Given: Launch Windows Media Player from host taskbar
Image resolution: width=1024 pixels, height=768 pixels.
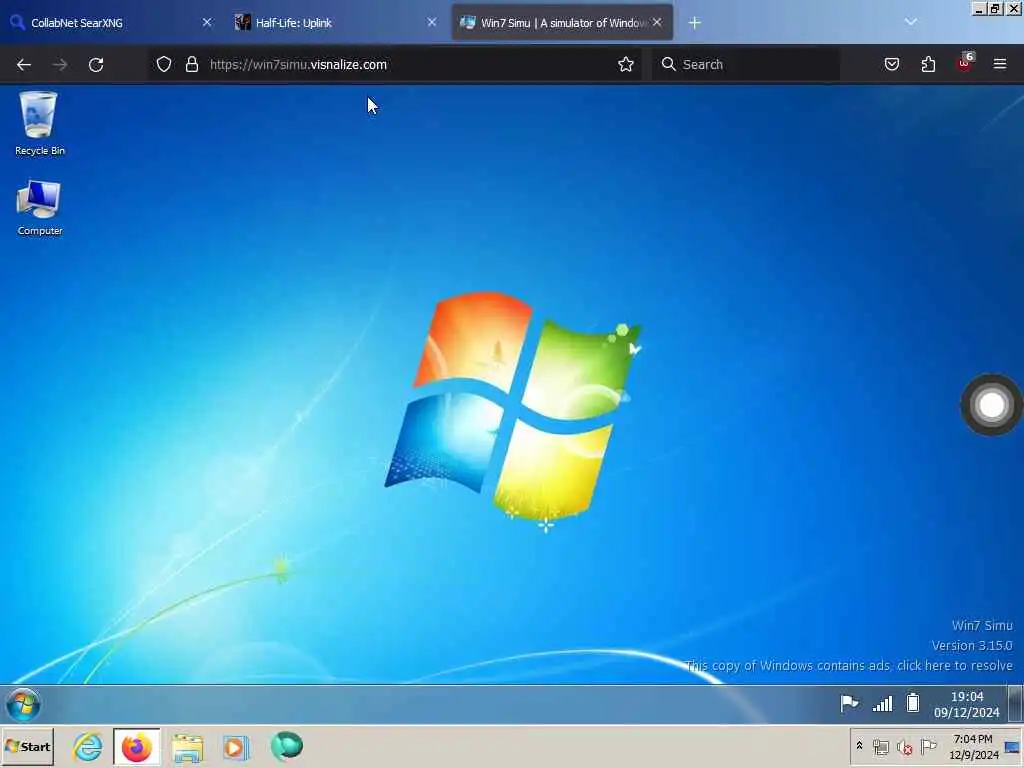Looking at the screenshot, I should click(x=236, y=747).
